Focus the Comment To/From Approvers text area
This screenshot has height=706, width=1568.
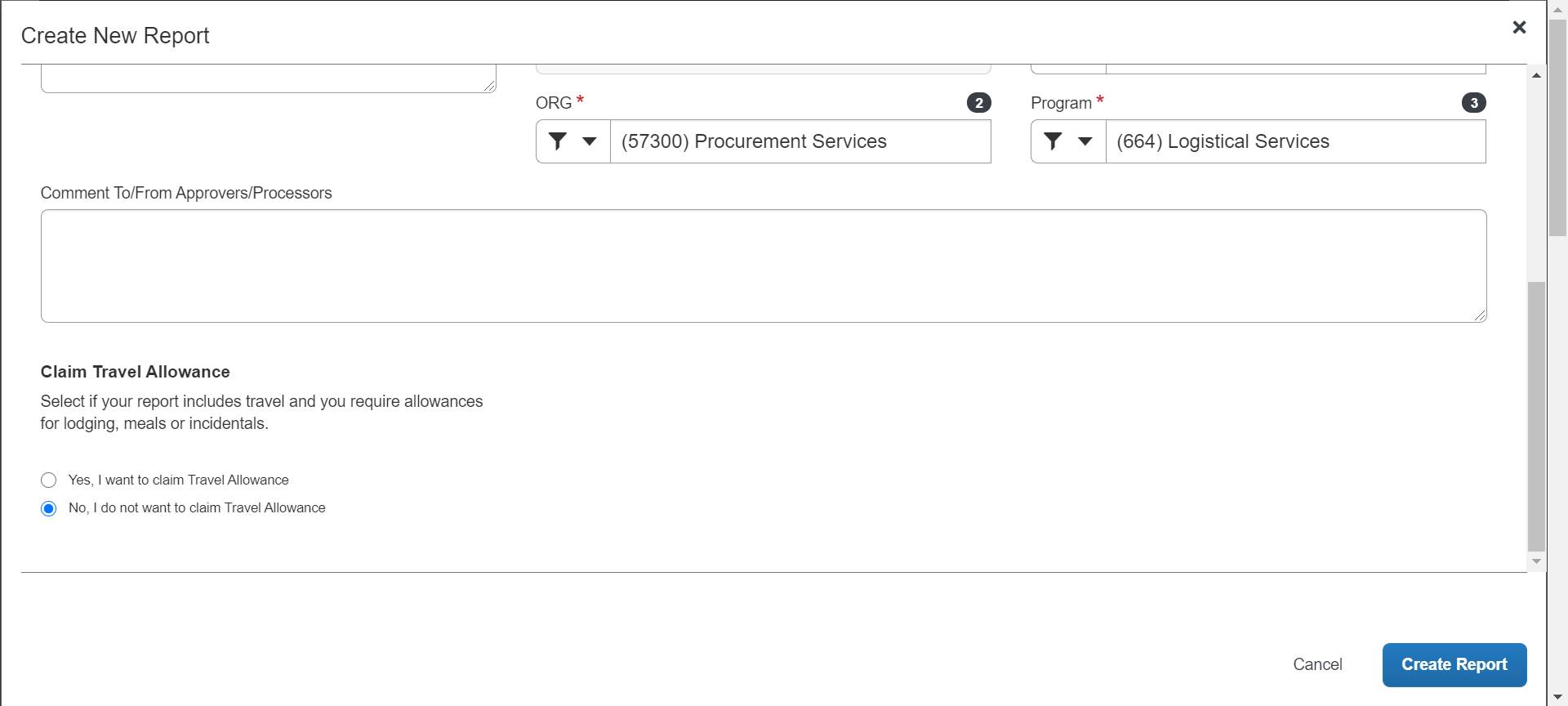click(763, 266)
